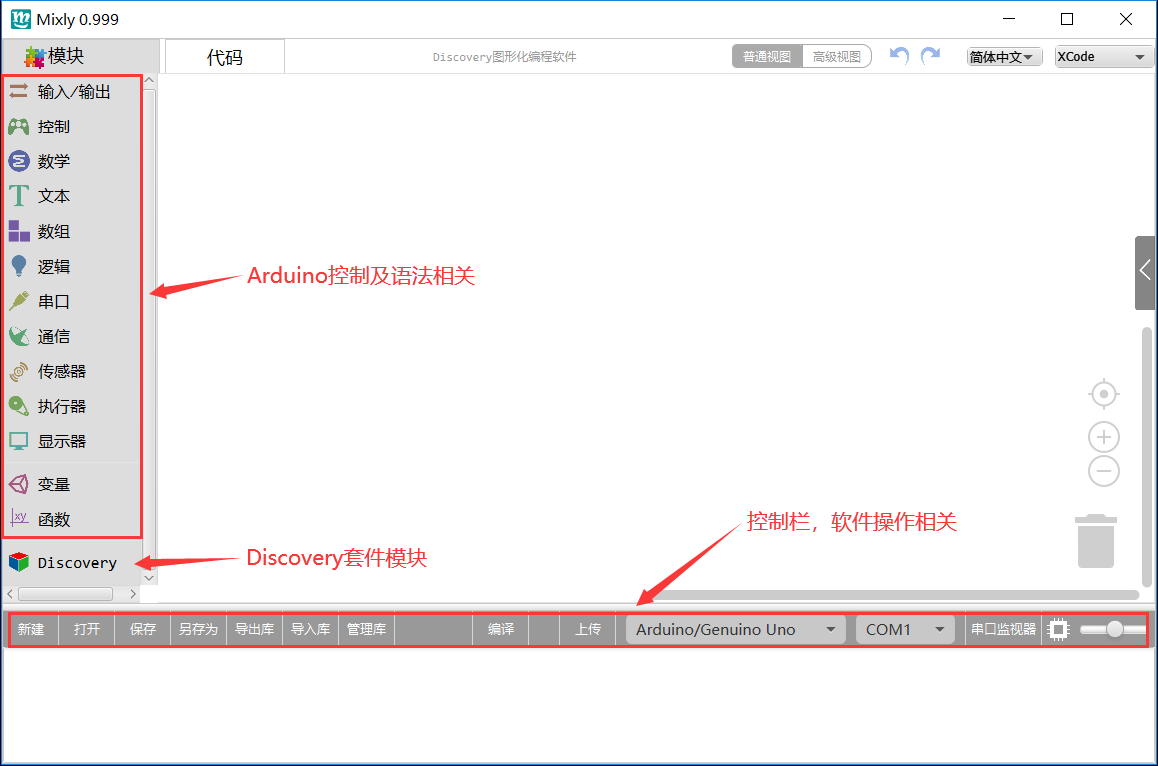The height and width of the screenshot is (766, 1158).
Task: Select the 传感器 block category
Action: 72,372
